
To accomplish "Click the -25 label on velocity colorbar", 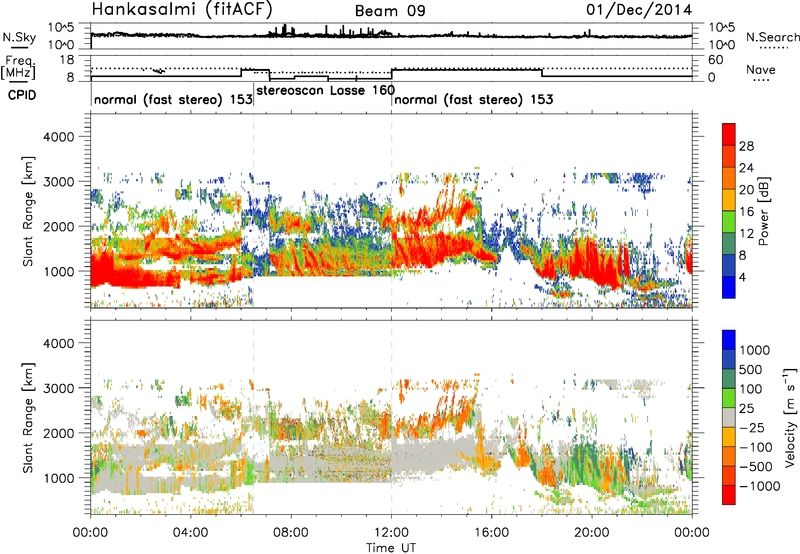I will click(x=751, y=428).
